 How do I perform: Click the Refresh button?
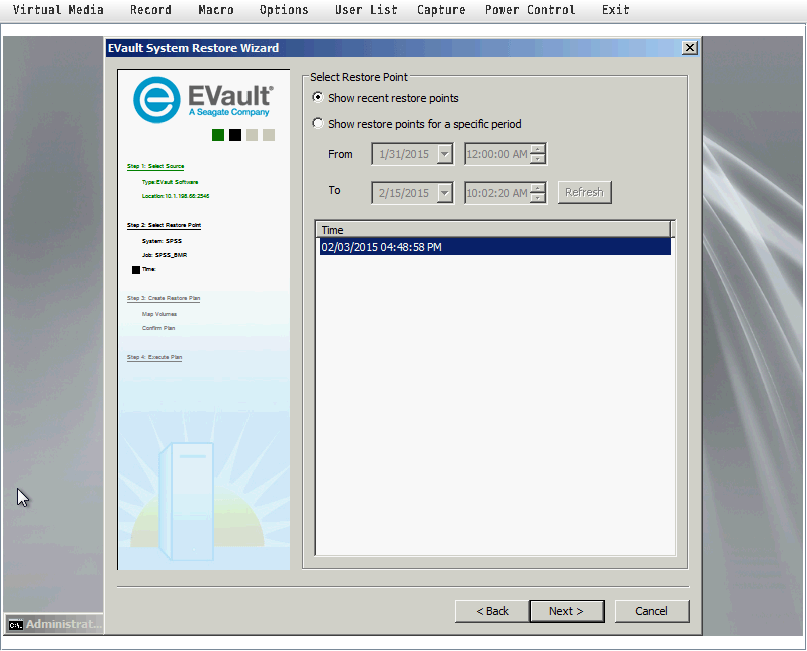(585, 192)
